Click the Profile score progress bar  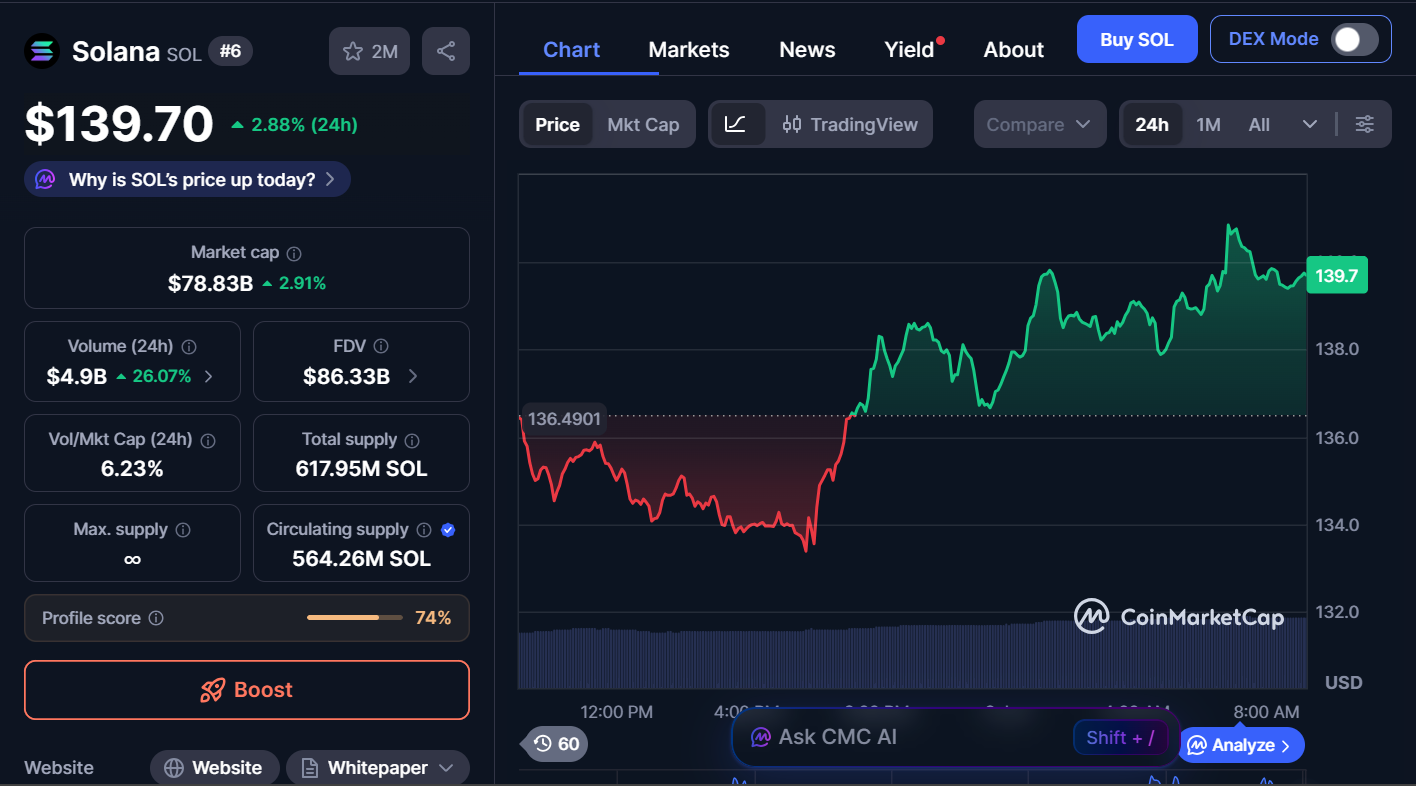(x=354, y=617)
